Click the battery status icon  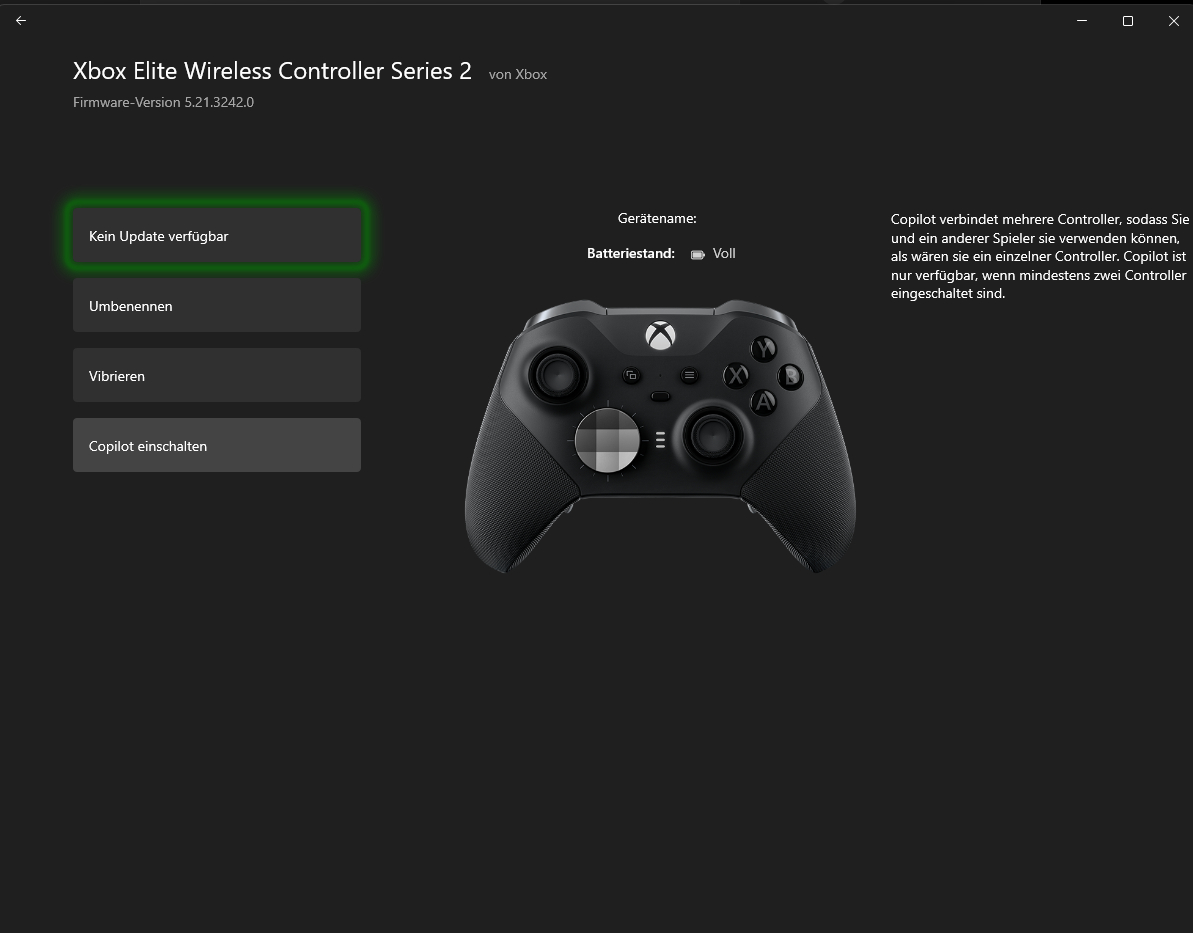698,254
